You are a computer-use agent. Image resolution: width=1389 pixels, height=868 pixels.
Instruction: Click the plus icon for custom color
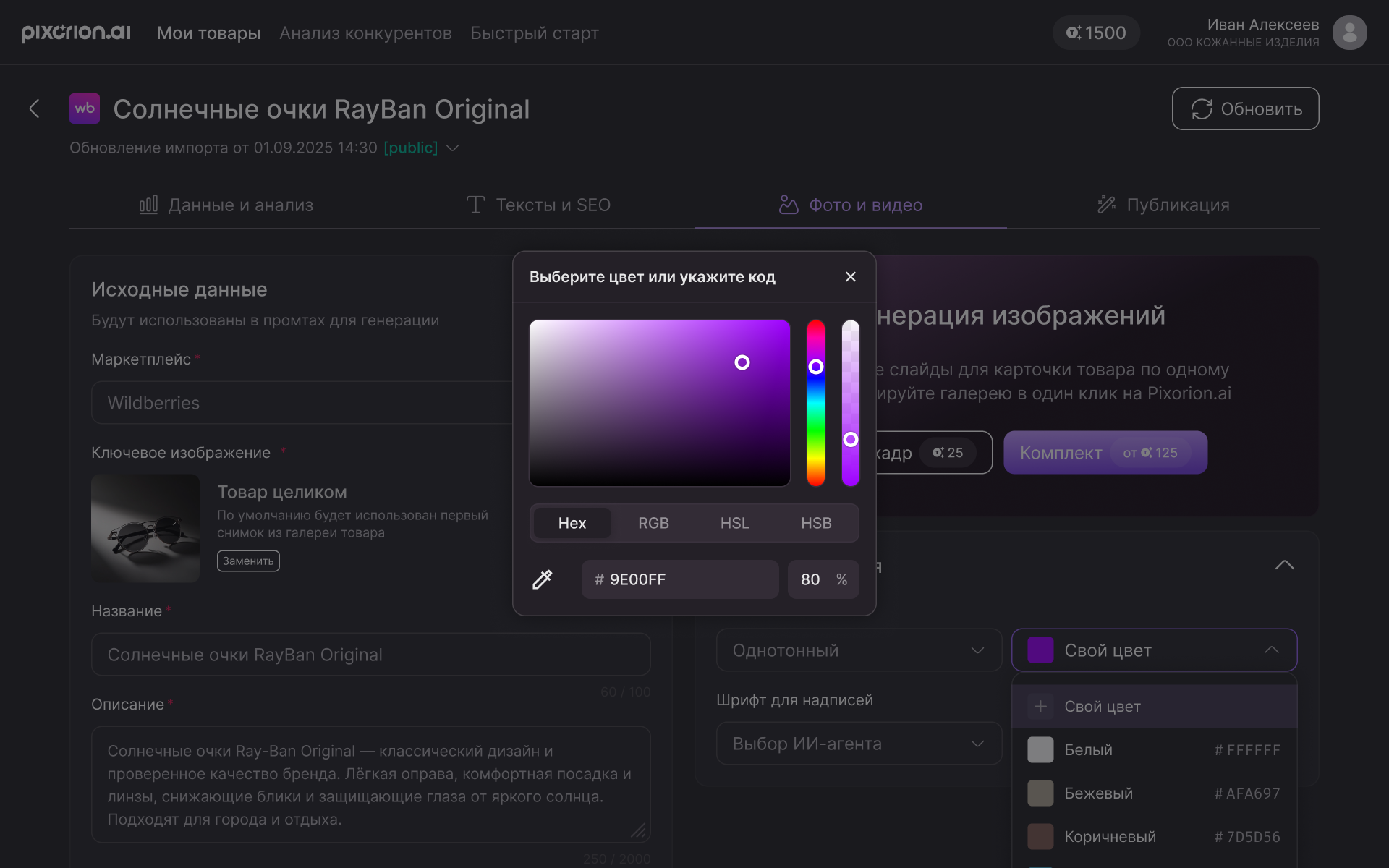pos(1040,707)
